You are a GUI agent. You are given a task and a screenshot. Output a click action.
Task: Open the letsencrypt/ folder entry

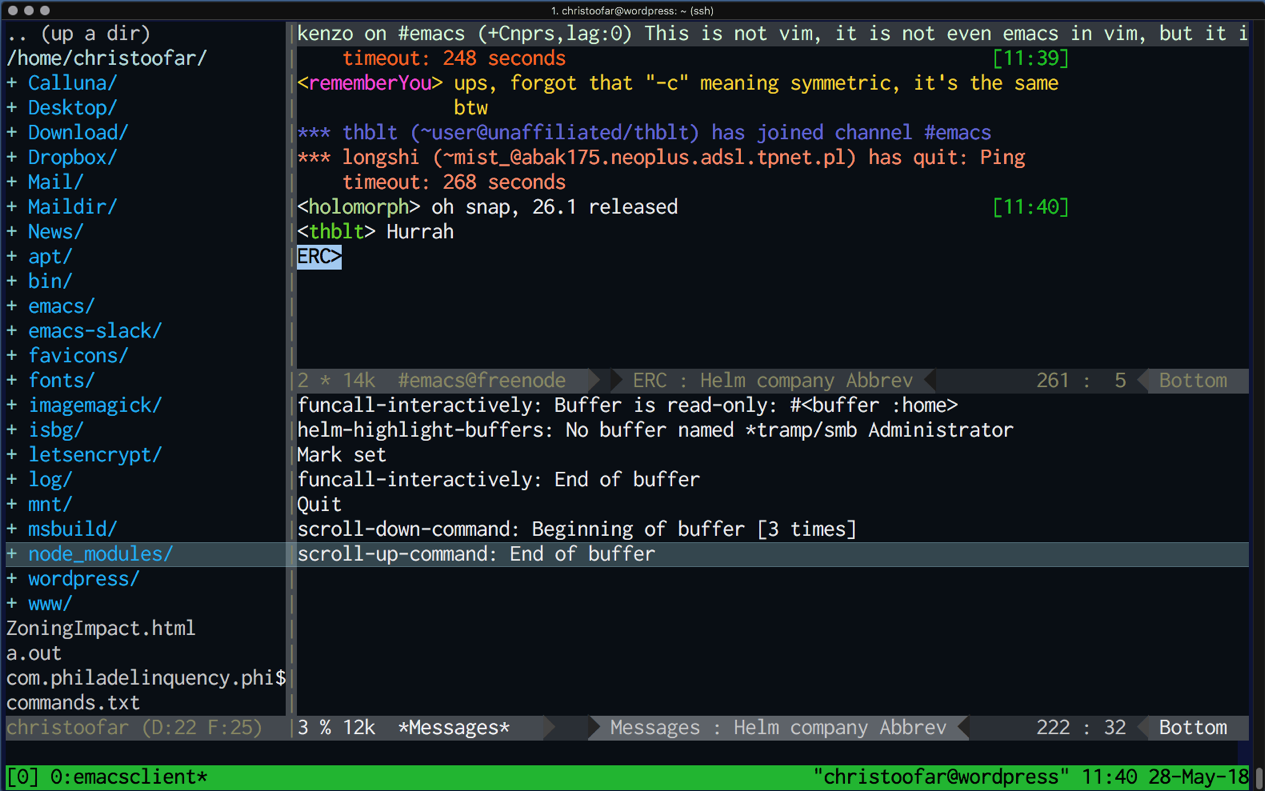(95, 455)
